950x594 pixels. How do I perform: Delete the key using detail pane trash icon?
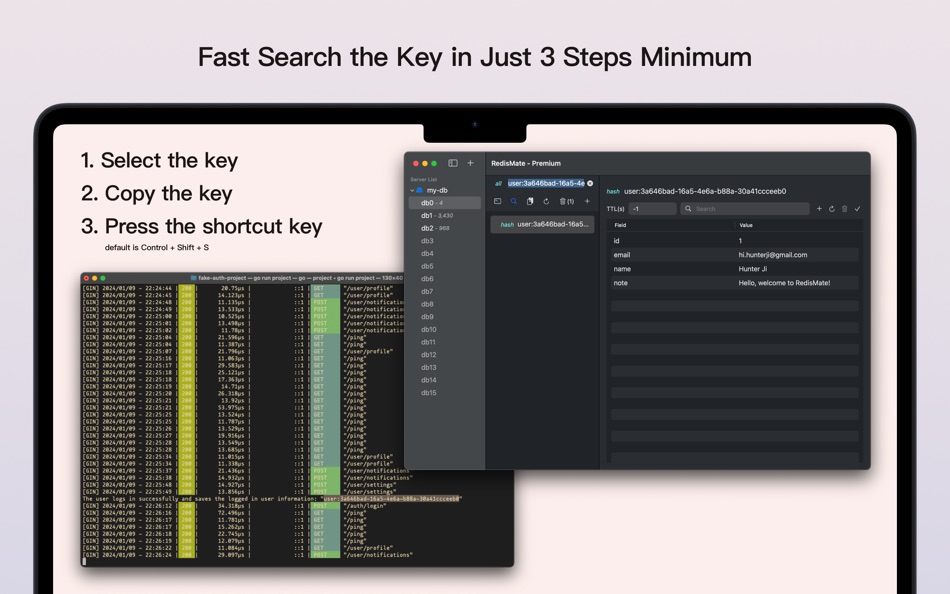[845, 209]
